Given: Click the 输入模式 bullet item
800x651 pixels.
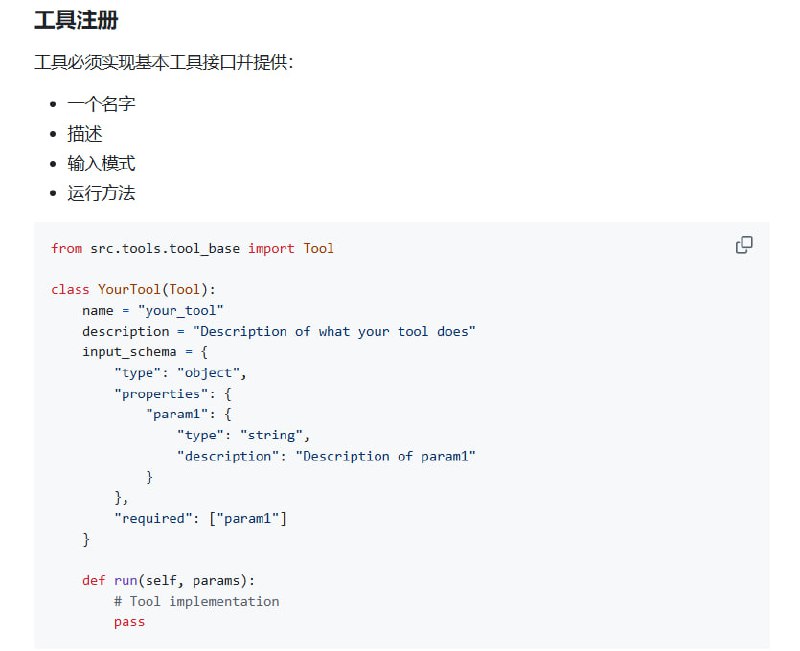Looking at the screenshot, I should point(101,164).
